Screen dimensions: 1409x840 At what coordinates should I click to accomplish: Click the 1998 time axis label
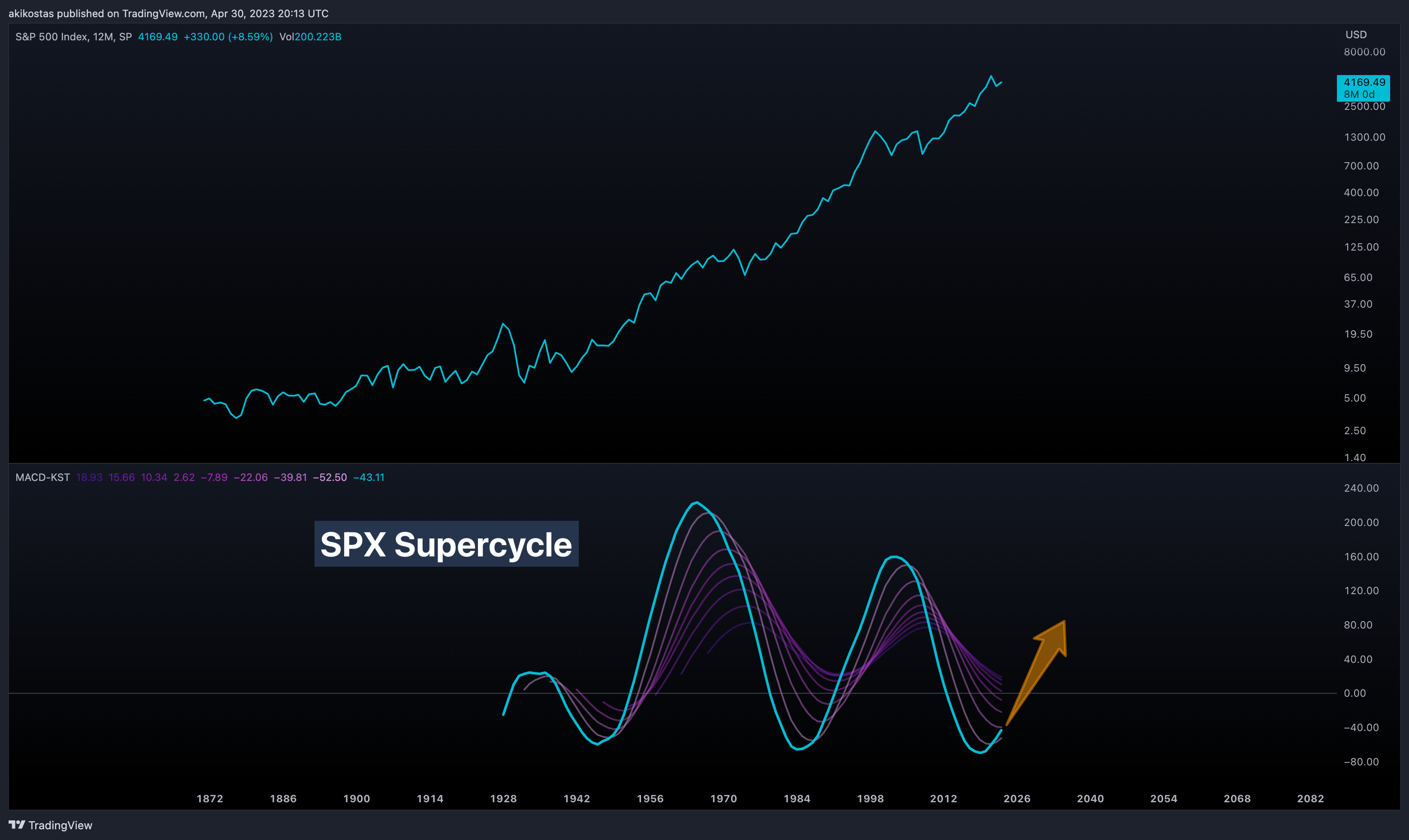(x=870, y=799)
